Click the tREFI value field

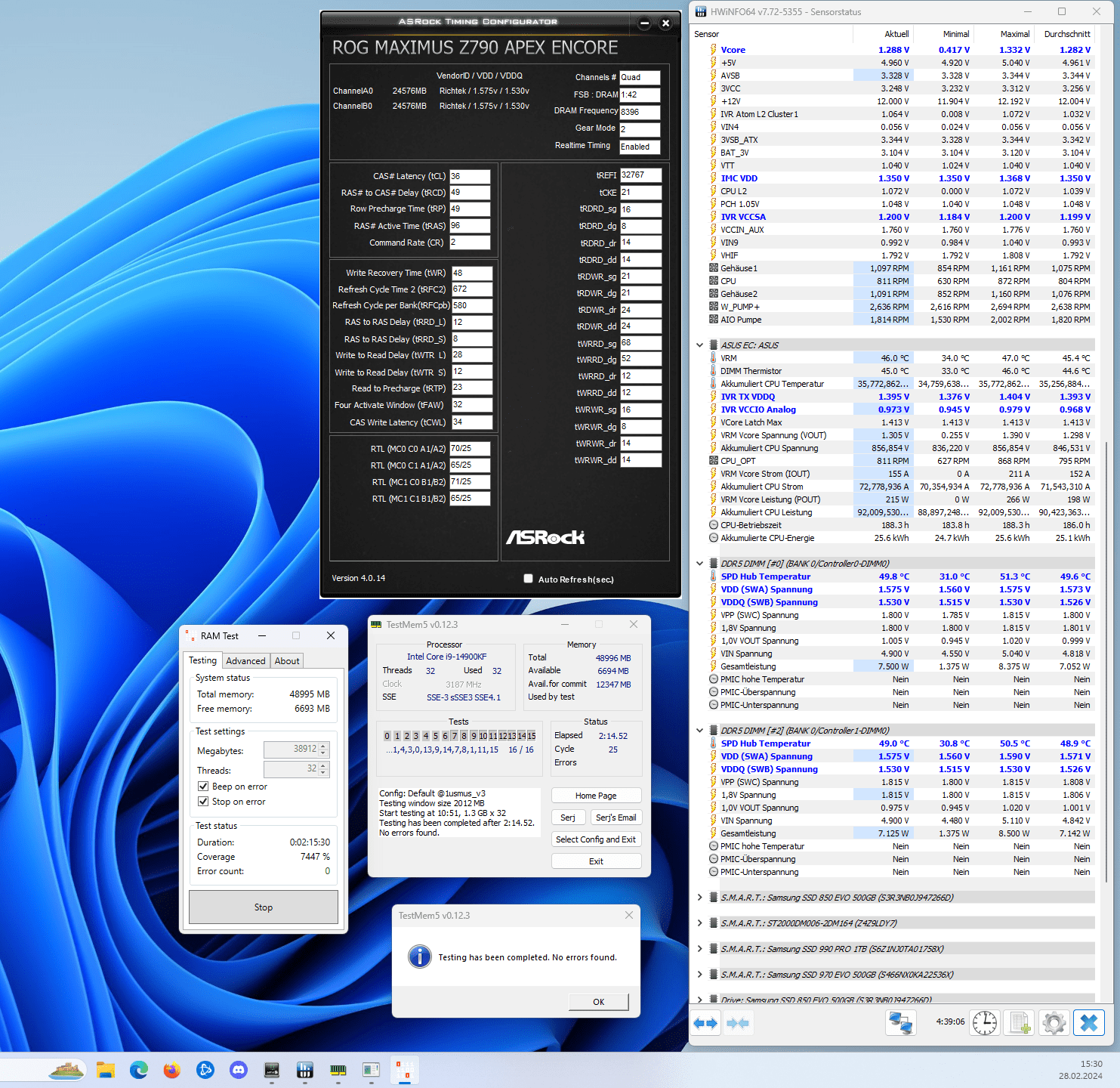pyautogui.click(x=640, y=175)
